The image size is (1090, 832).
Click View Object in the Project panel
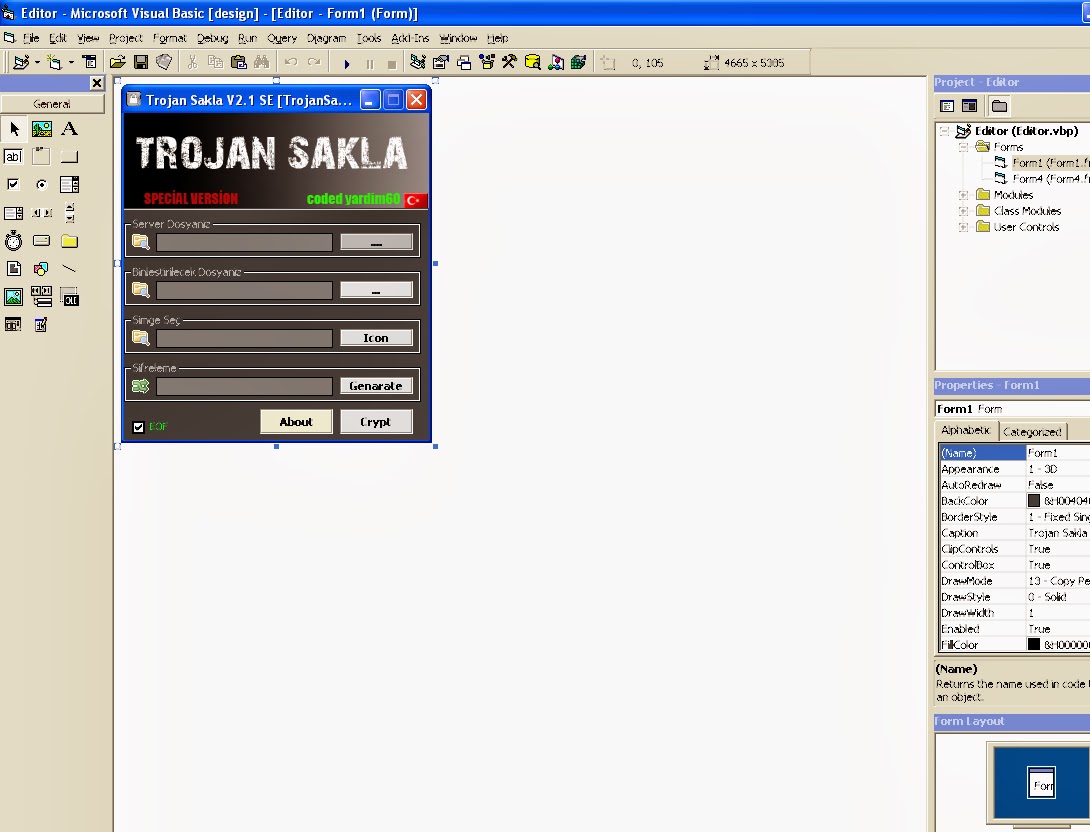969,106
